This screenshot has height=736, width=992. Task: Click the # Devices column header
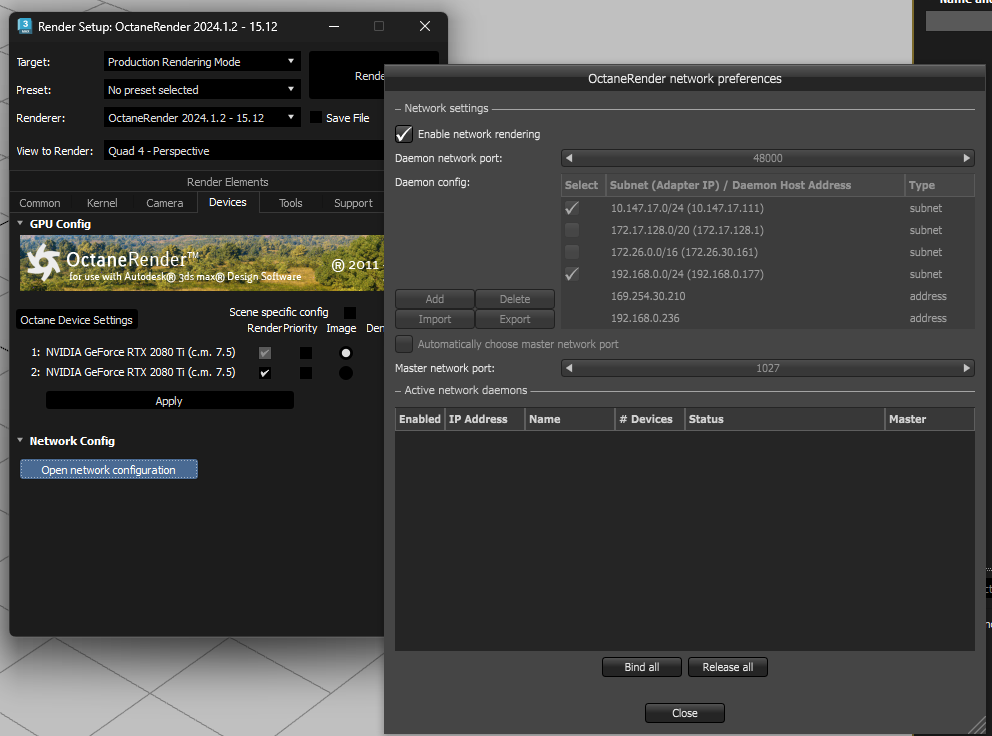pos(650,419)
